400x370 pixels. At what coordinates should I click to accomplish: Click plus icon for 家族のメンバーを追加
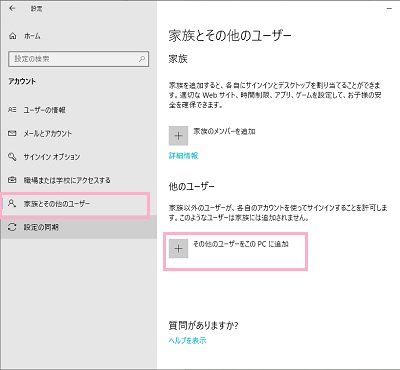178,136
